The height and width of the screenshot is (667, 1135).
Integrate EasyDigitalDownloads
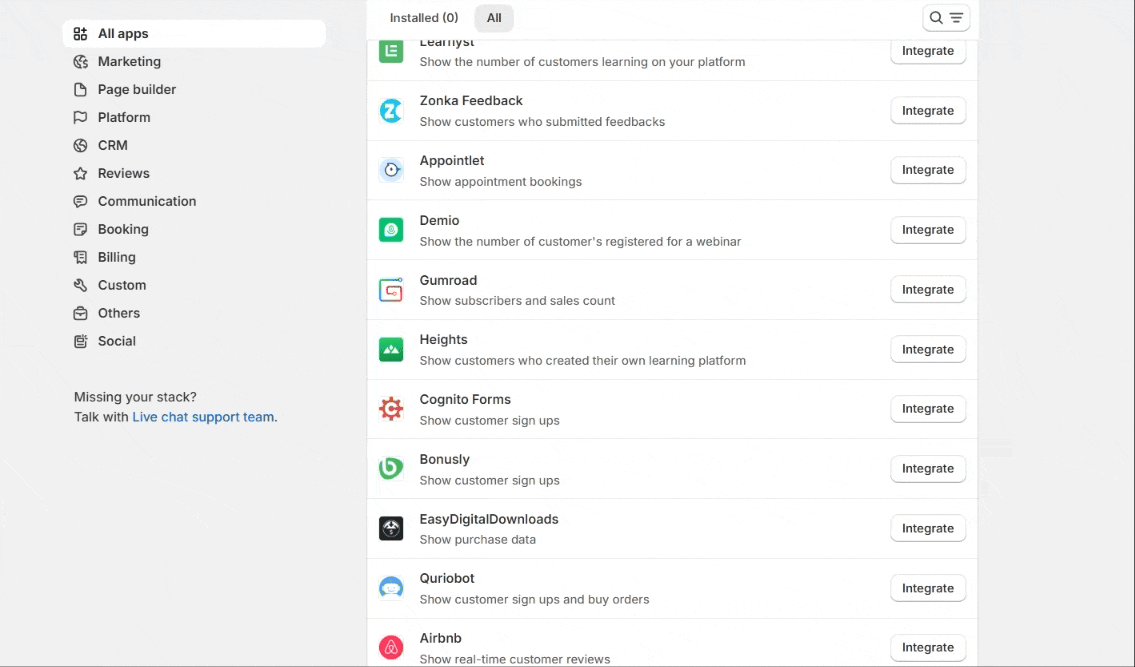pyautogui.click(x=928, y=529)
